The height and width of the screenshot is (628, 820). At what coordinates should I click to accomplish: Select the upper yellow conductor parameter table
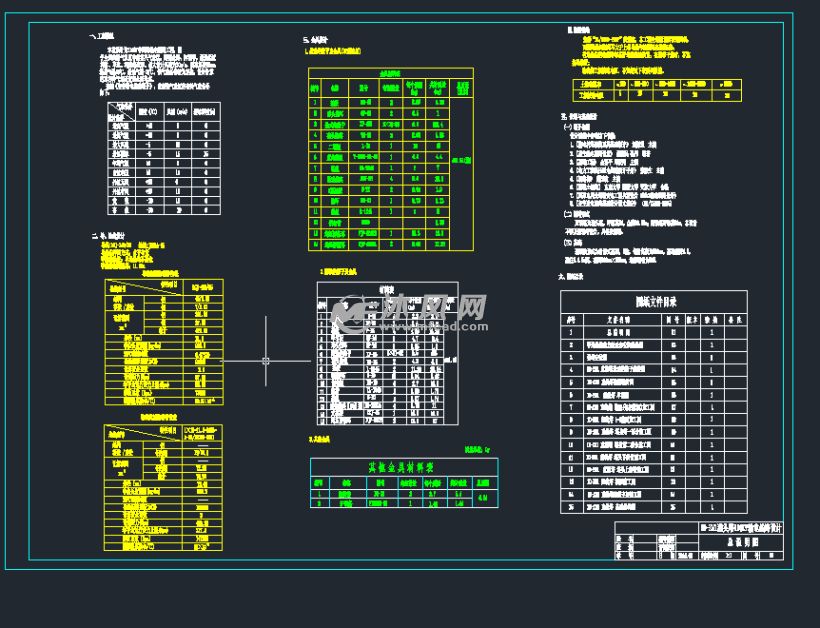[163, 341]
